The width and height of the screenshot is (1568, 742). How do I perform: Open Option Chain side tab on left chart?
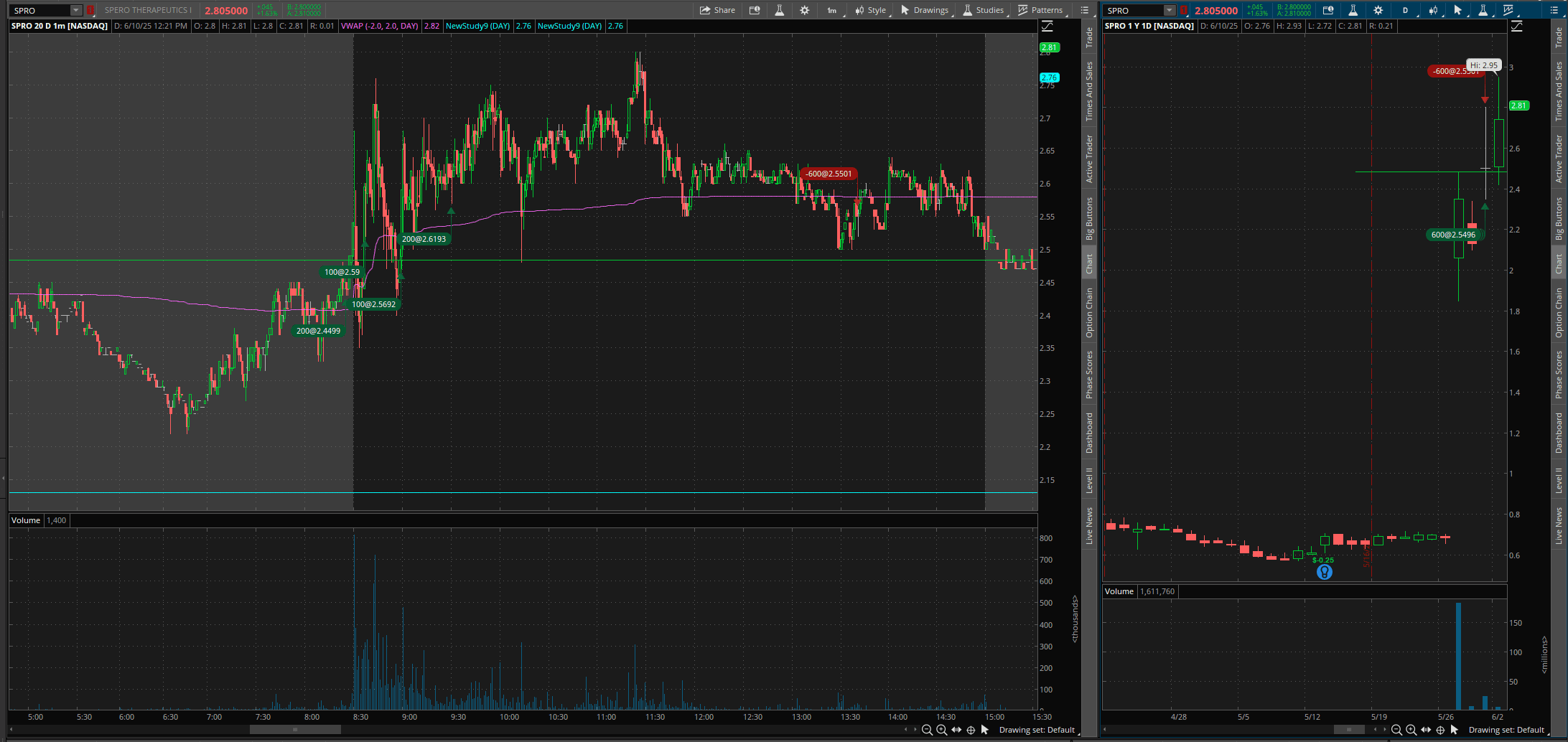point(1089,313)
